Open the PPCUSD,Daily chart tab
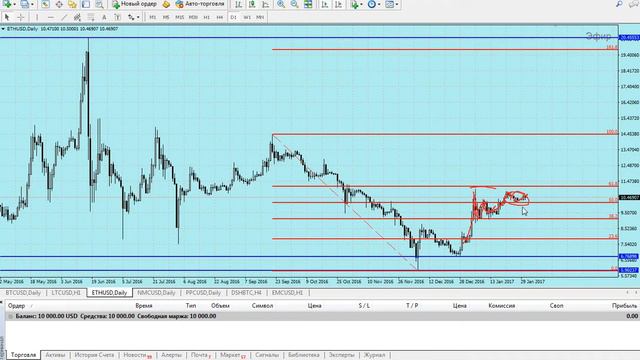Screen dimensions: 640x360 pyautogui.click(x=203, y=293)
